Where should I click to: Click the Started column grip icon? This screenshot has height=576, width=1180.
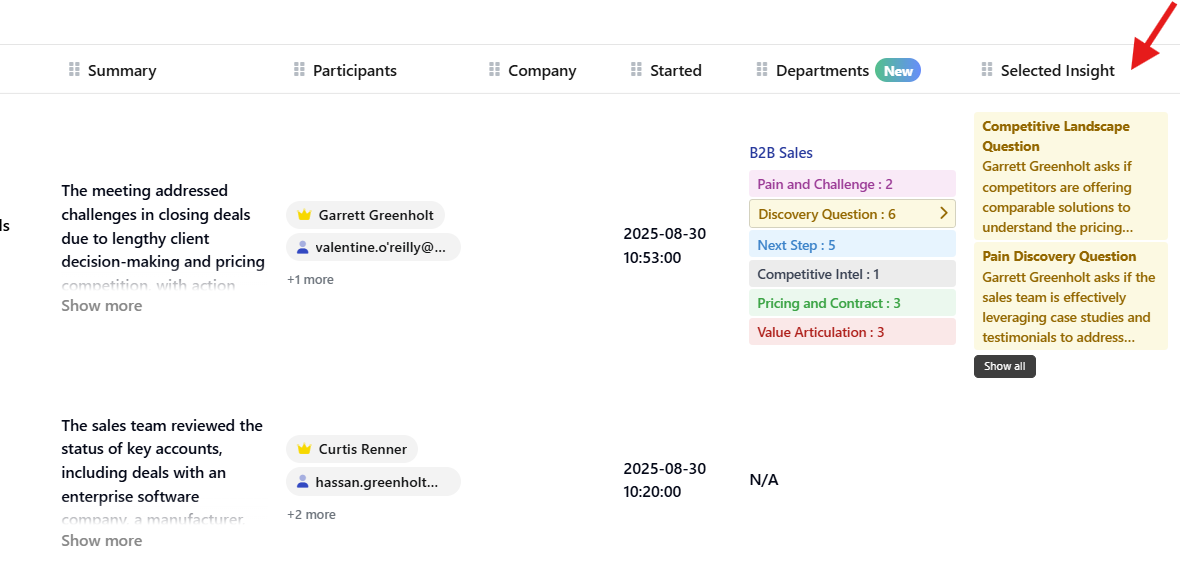[x=636, y=70]
